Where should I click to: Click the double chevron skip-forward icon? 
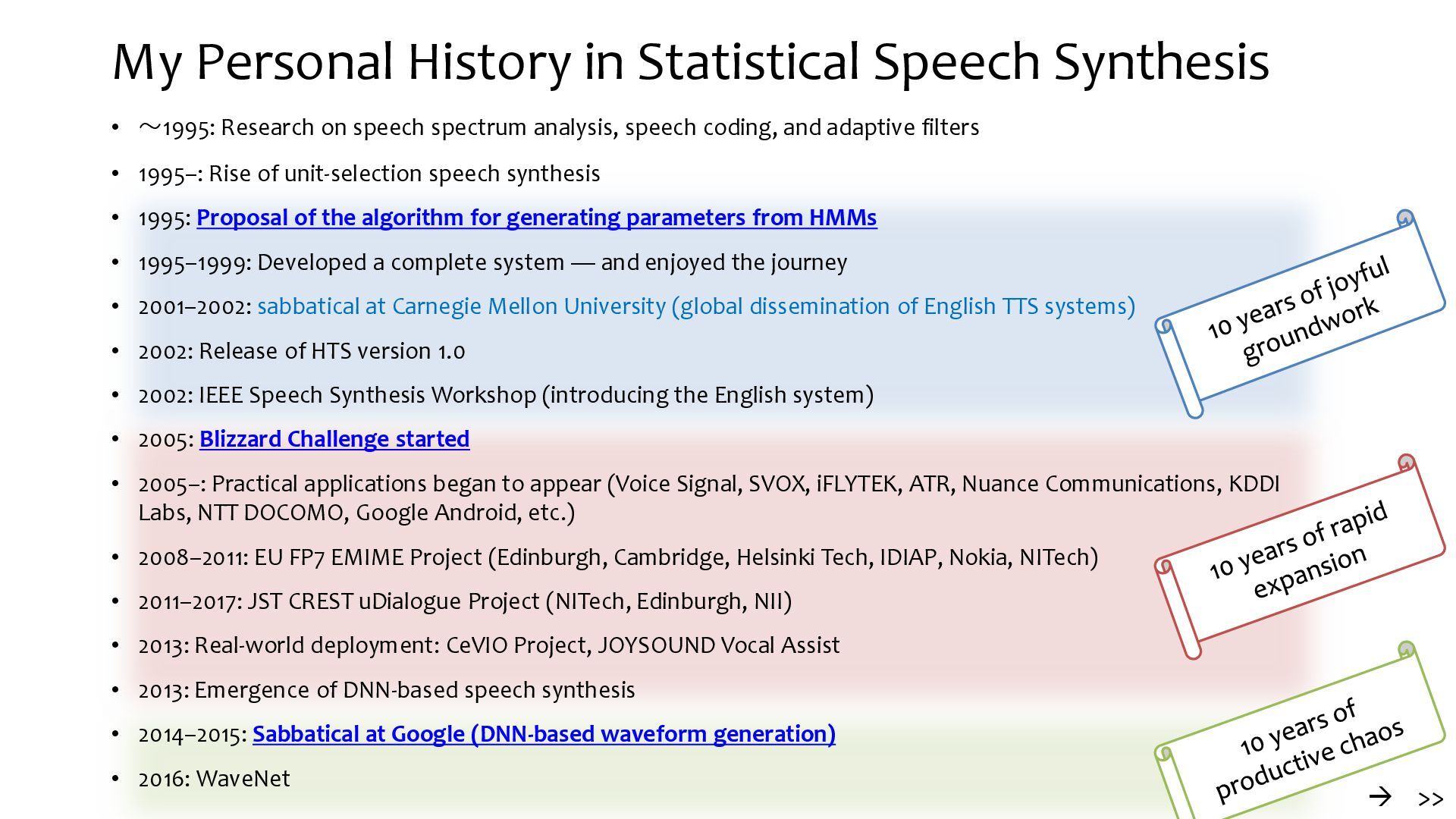click(x=1430, y=799)
